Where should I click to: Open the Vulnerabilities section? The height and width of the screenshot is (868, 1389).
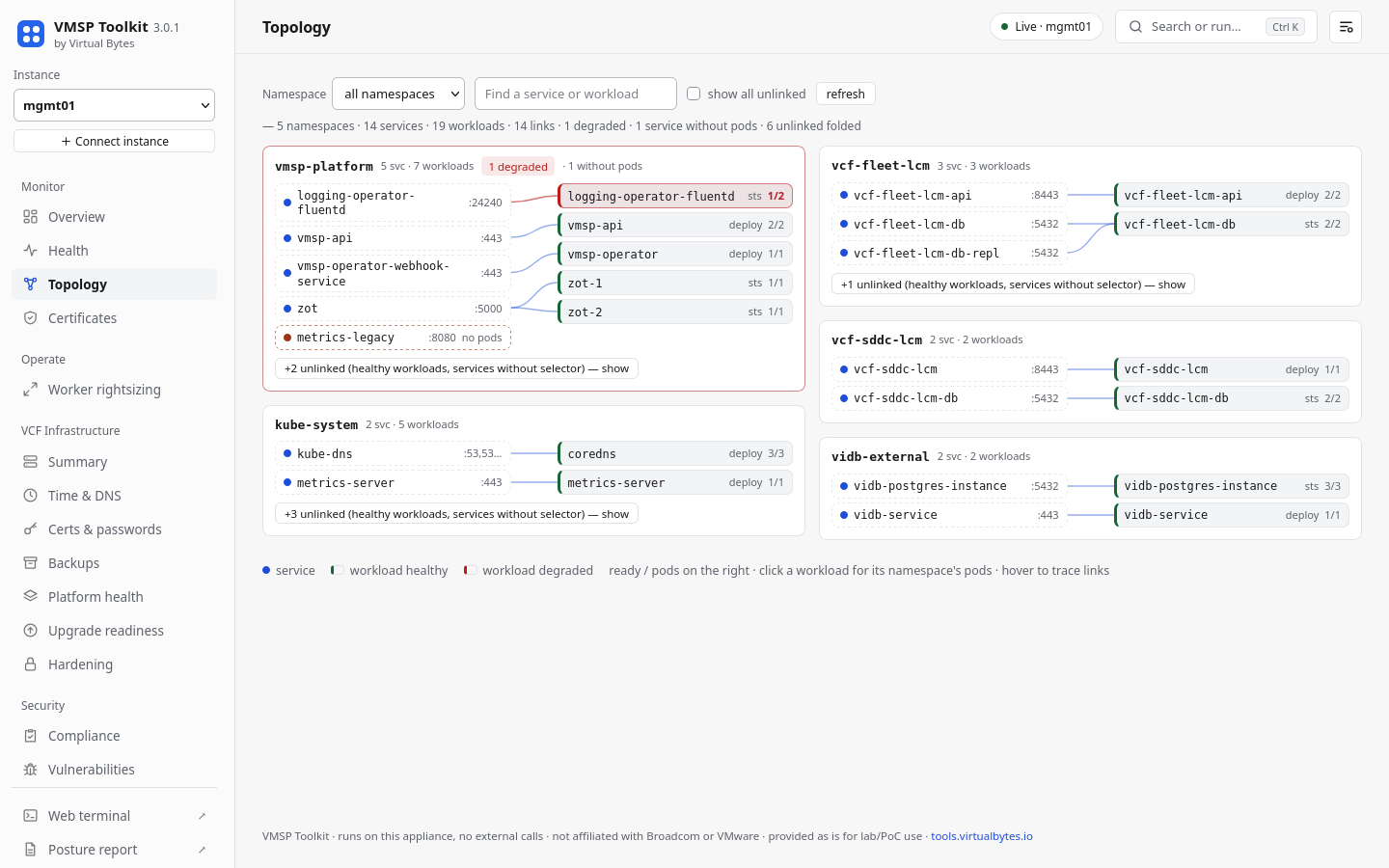(x=114, y=770)
